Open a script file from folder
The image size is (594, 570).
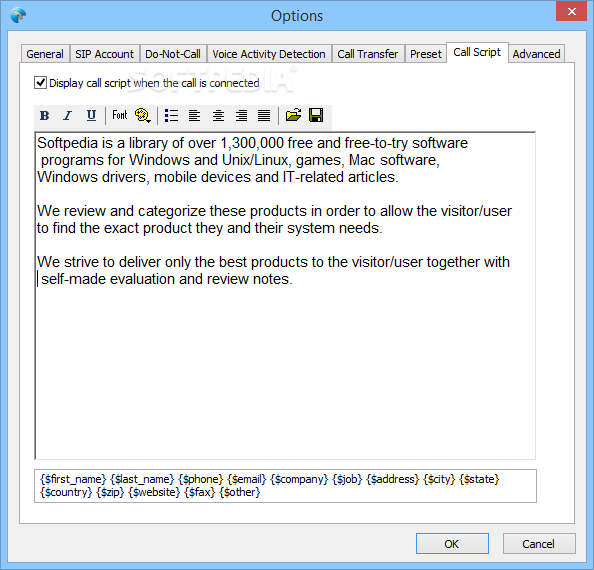click(293, 115)
